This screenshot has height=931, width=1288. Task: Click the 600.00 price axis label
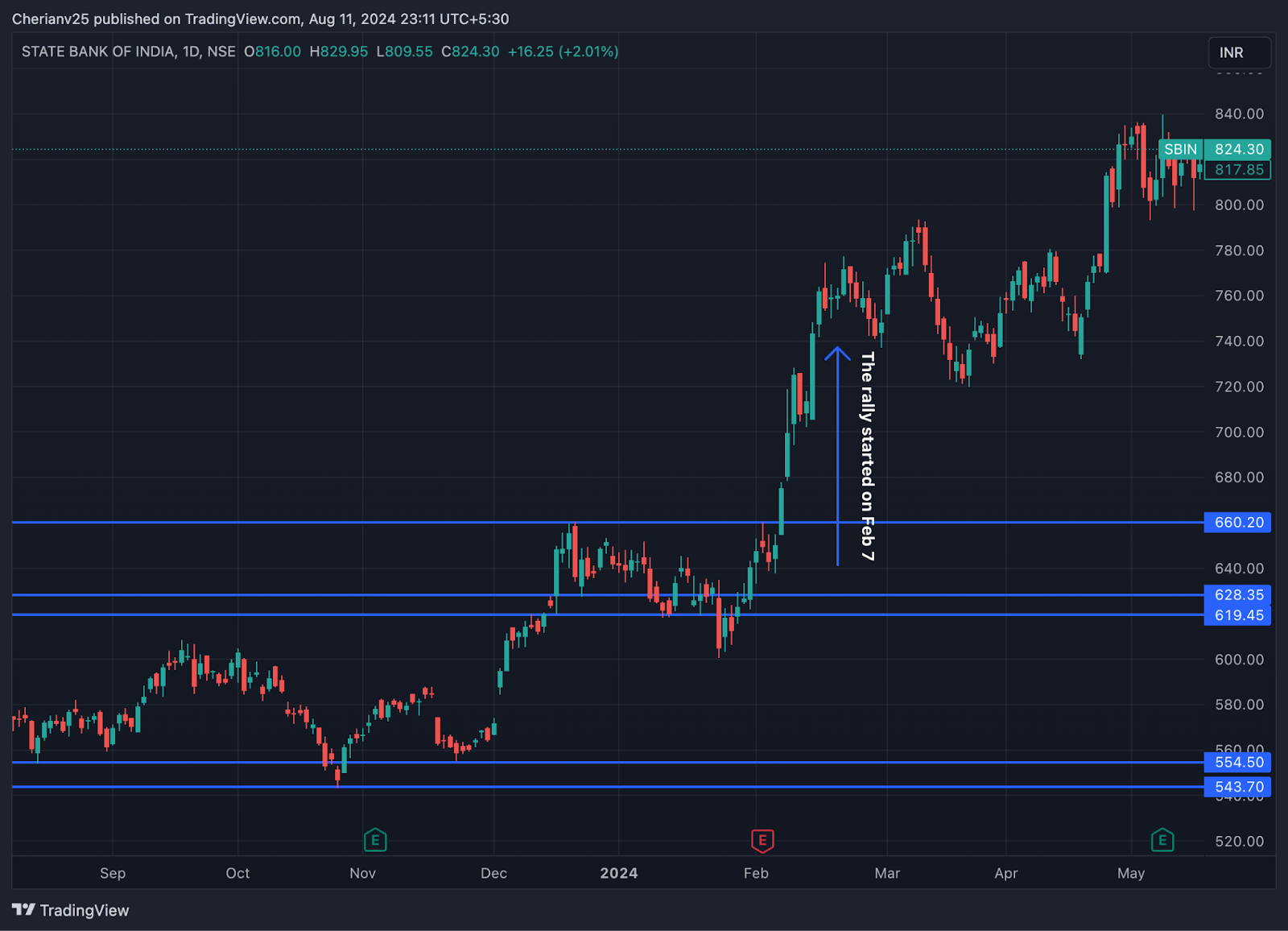[x=1239, y=659]
